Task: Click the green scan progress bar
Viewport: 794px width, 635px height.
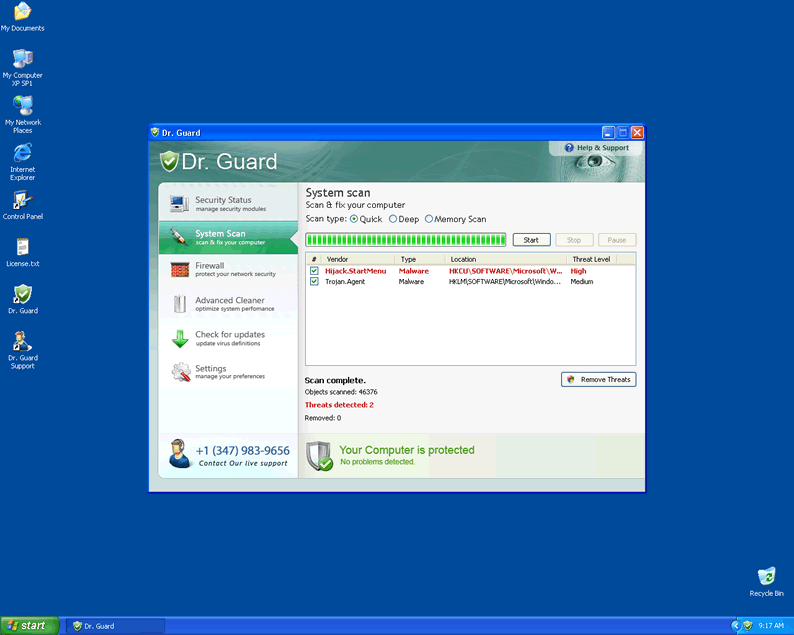Action: pyautogui.click(x=406, y=240)
